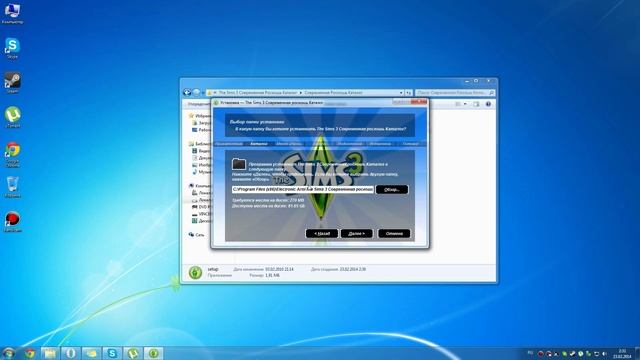Open the Recycle Bin on desktop

pyautogui.click(x=13, y=187)
